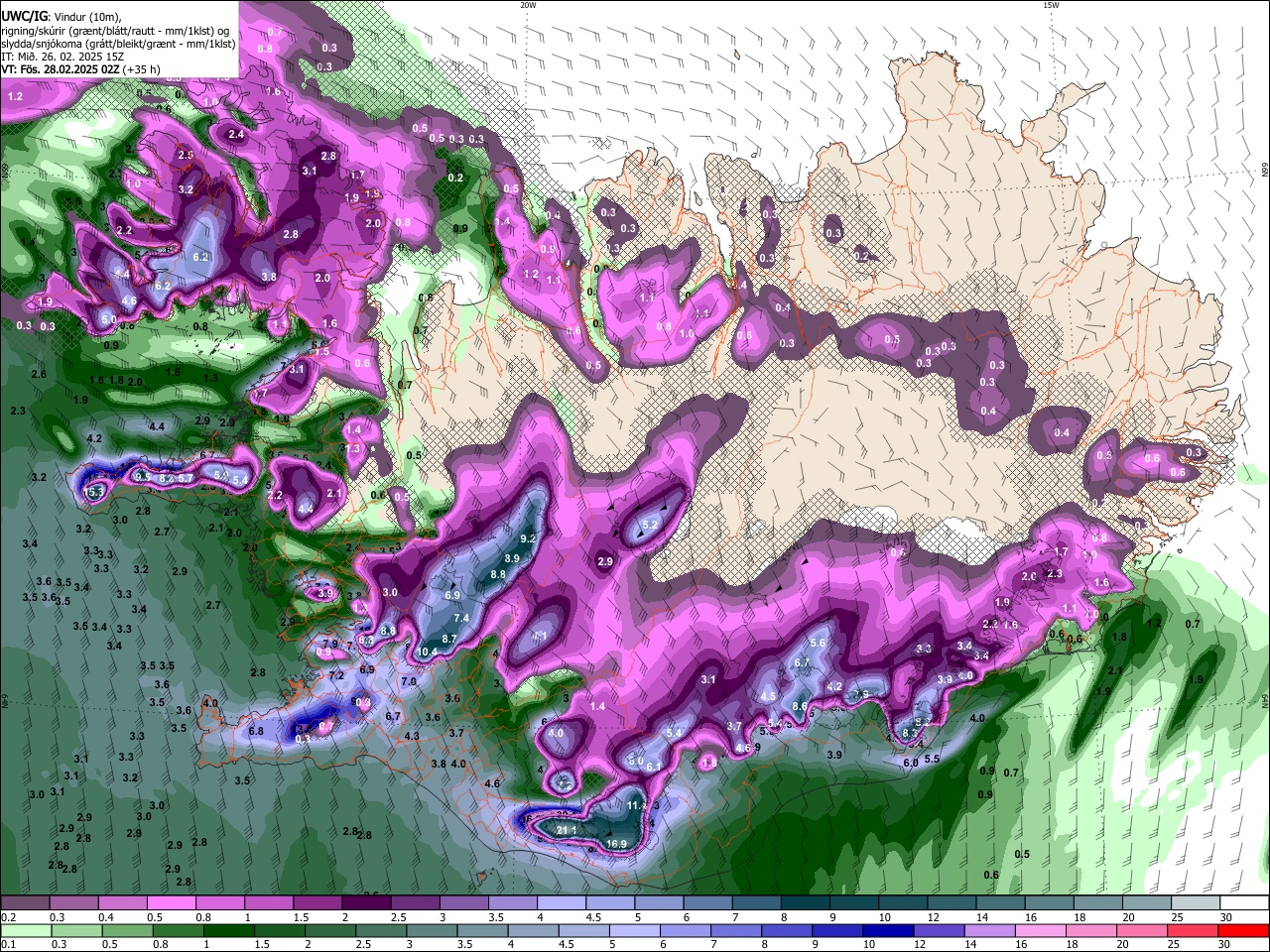Screen dimensions: 1270x952
Task: Click the 'IT: Mið. 26. 02. 2025 15Z' line
Action: [61, 57]
